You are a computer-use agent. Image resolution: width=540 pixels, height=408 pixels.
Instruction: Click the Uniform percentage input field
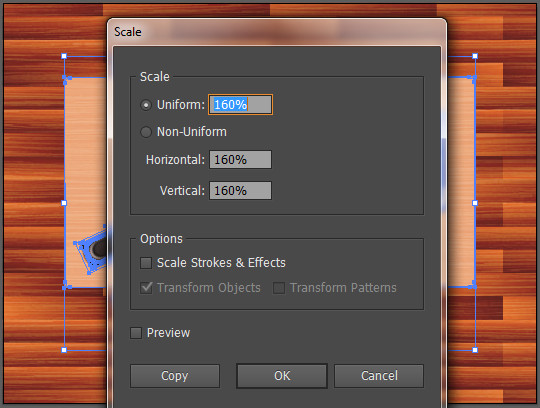click(240, 105)
